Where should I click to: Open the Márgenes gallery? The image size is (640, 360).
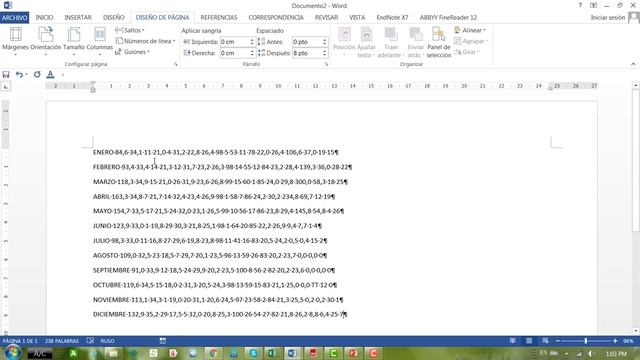coord(16,41)
